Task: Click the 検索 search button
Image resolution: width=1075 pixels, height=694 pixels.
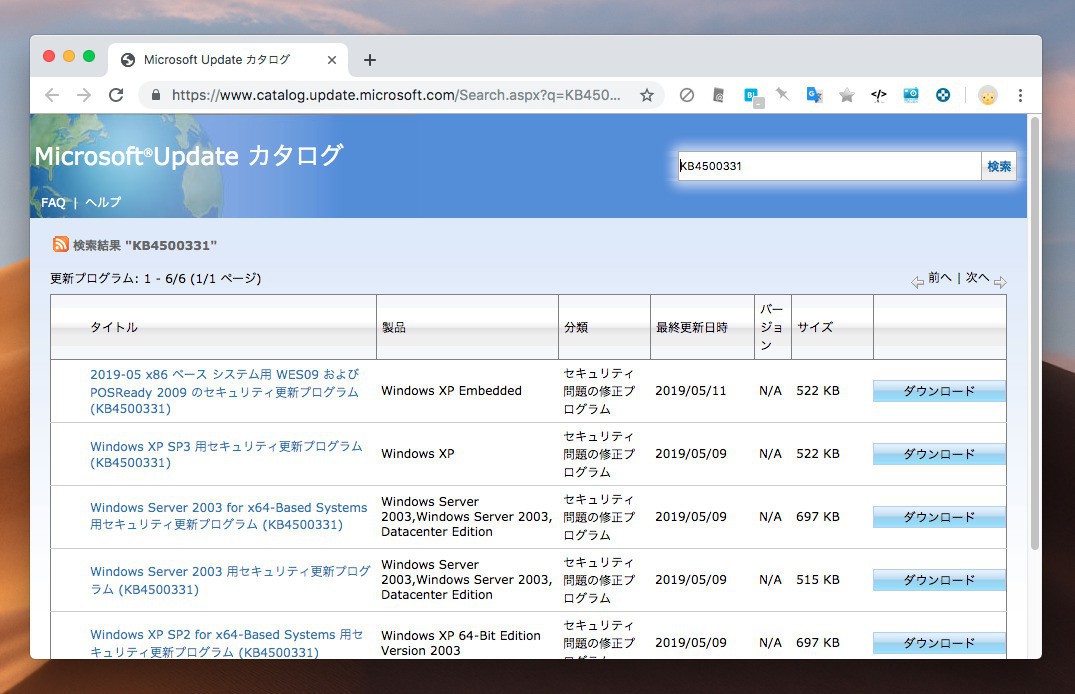Action: tap(998, 167)
